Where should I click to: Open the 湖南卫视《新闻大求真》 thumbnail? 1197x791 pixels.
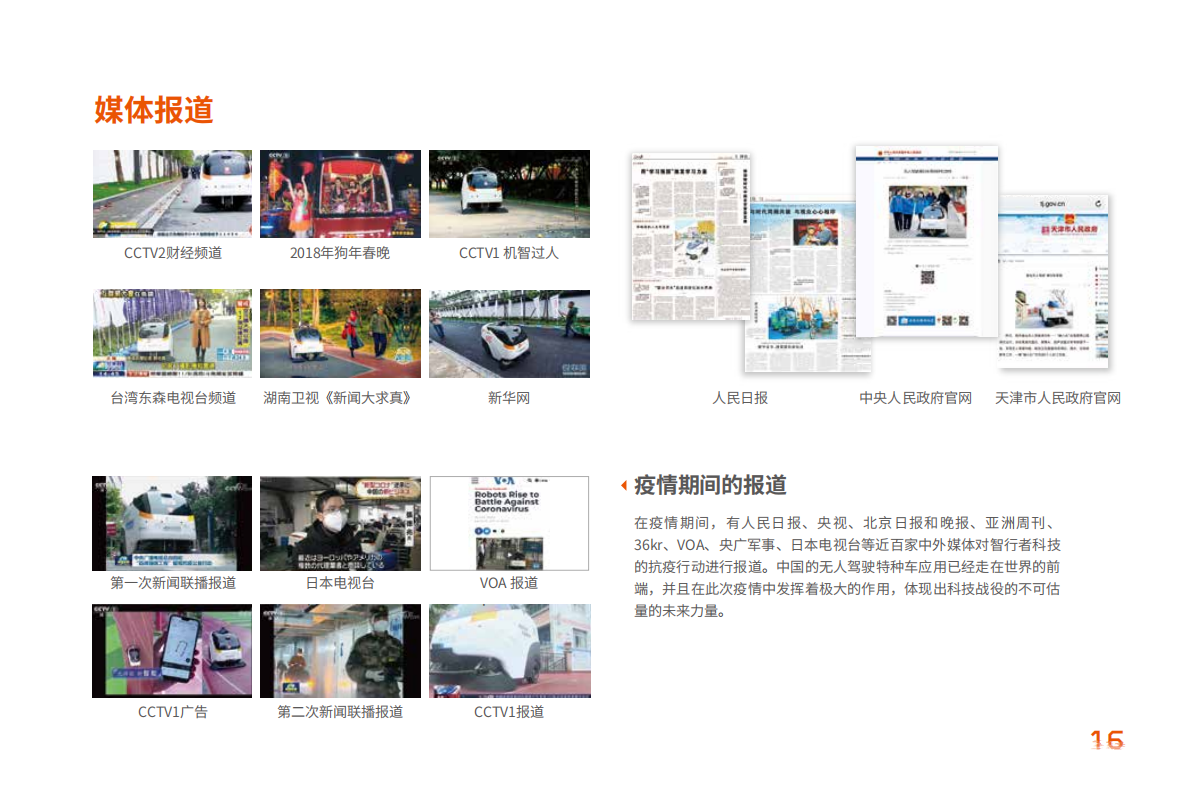[x=340, y=334]
